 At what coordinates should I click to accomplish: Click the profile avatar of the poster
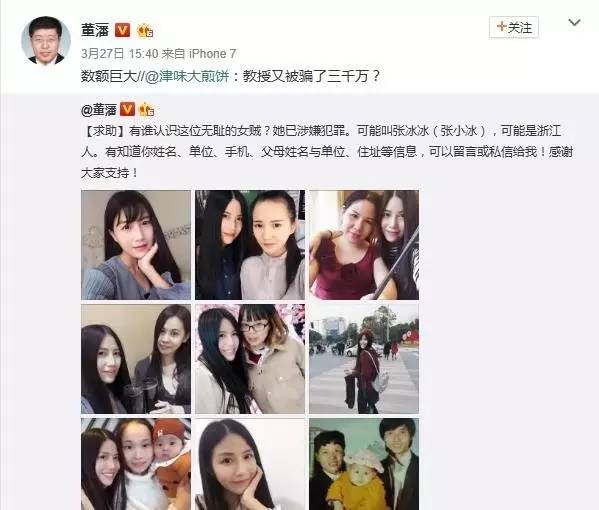46,41
